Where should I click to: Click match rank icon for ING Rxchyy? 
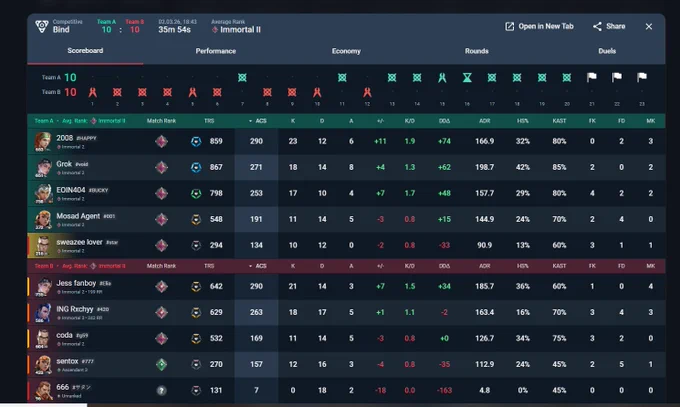tap(161, 312)
